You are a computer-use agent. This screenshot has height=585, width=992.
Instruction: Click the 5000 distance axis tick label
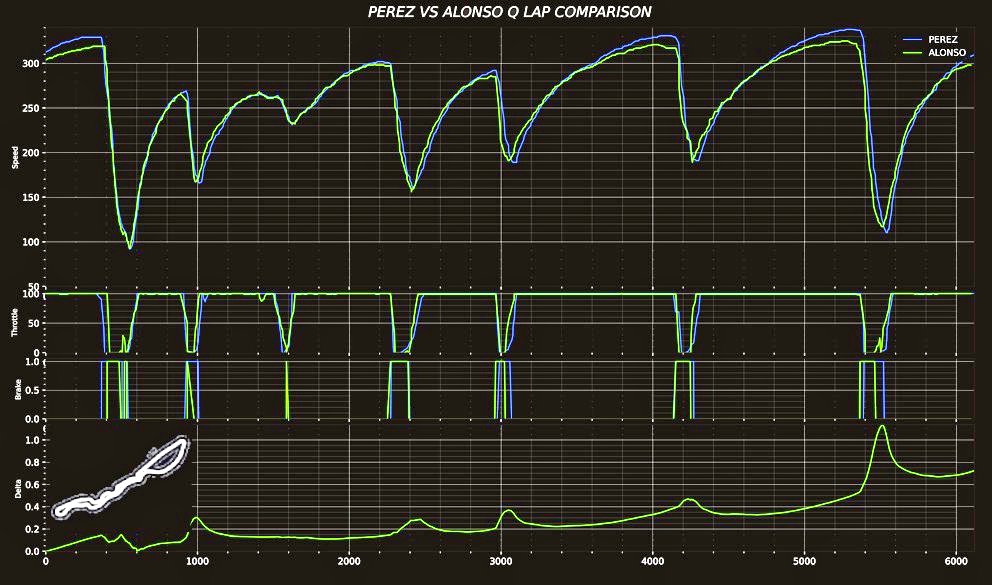tap(804, 562)
